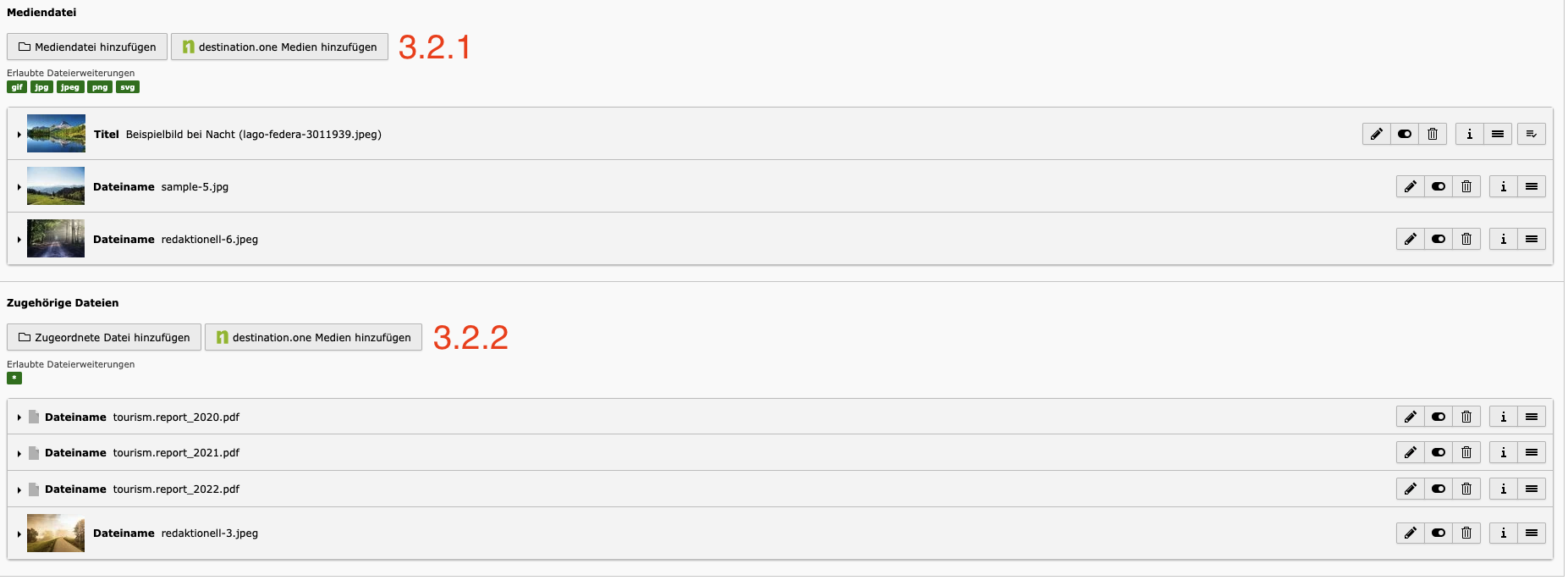Viewport: 1568px width, 586px height.
Task: Hide the redaktionell-3.jpeg file
Action: click(1439, 533)
